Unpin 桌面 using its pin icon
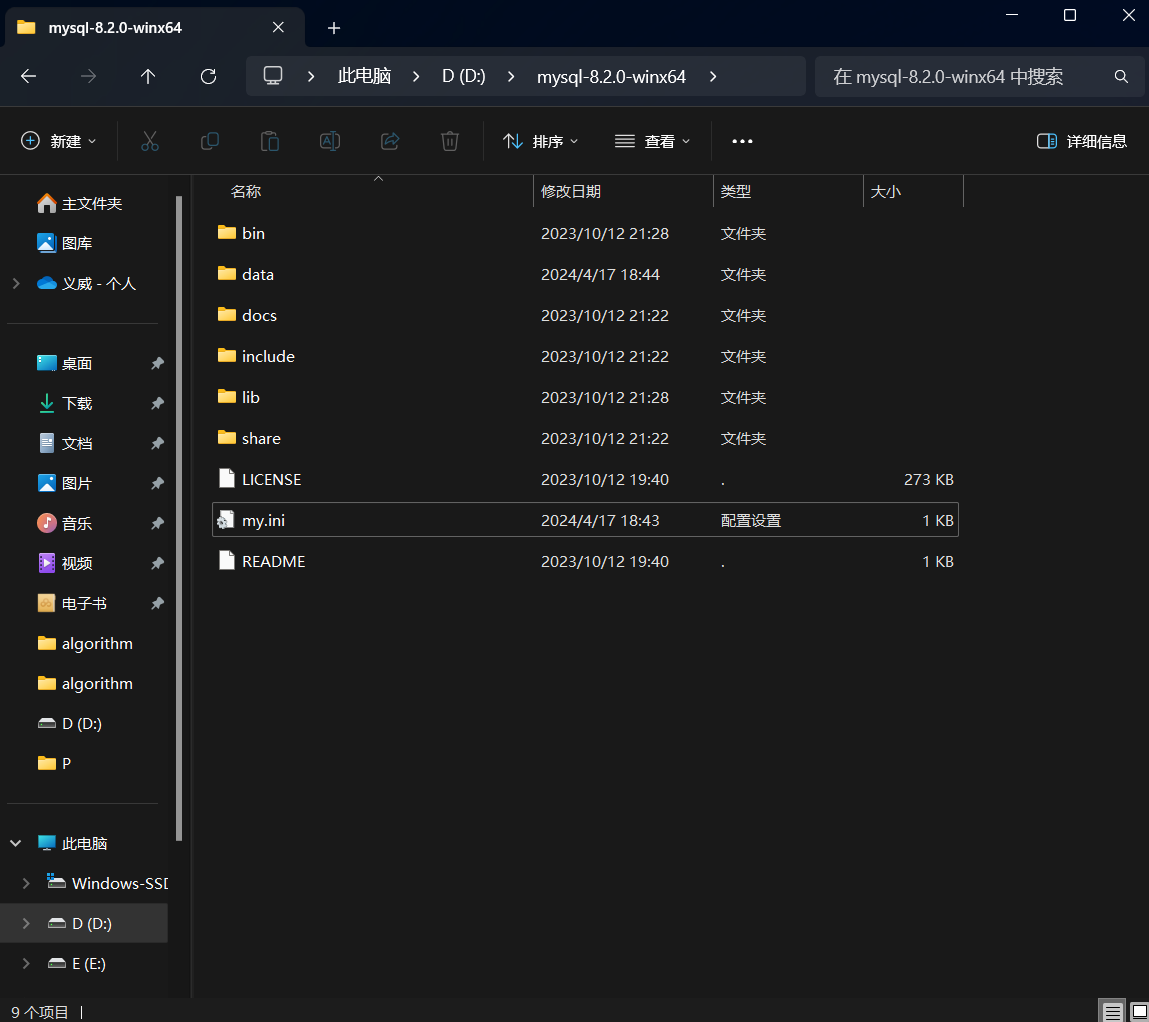This screenshot has width=1149, height=1022. coord(157,363)
